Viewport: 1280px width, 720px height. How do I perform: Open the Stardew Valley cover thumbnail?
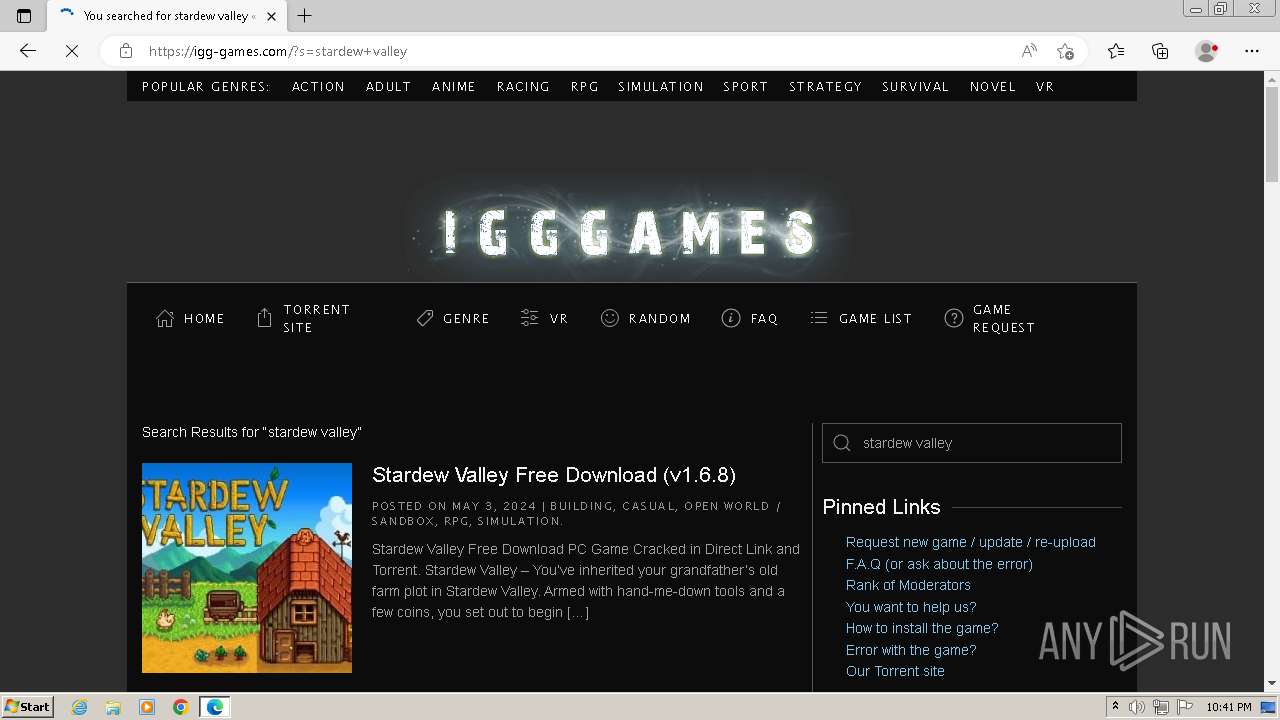pos(247,568)
